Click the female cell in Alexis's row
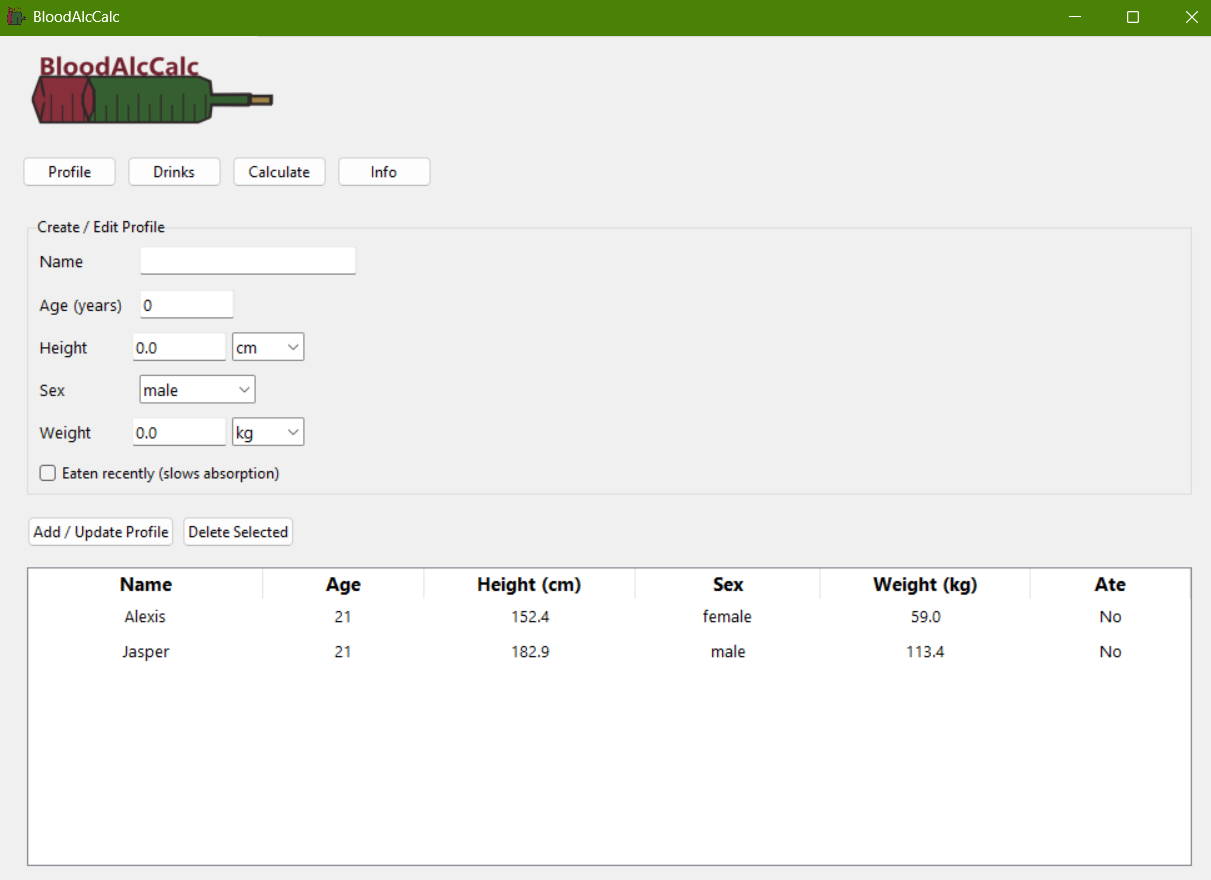The image size is (1211, 880). [727, 617]
